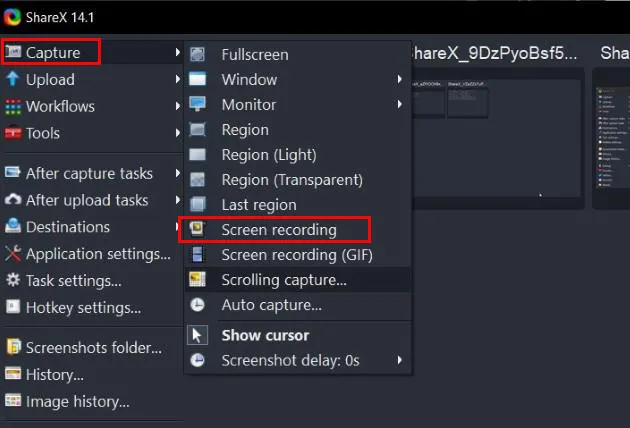The height and width of the screenshot is (428, 630).
Task: Toggle the Show cursor option label
Action: (265, 335)
